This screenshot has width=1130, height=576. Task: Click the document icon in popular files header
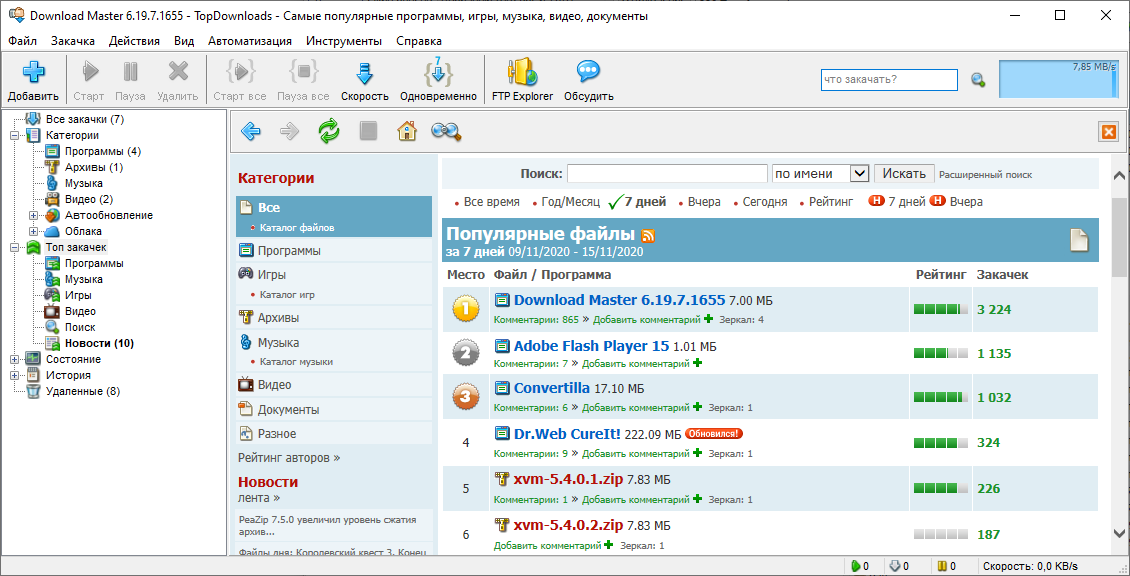1079,240
